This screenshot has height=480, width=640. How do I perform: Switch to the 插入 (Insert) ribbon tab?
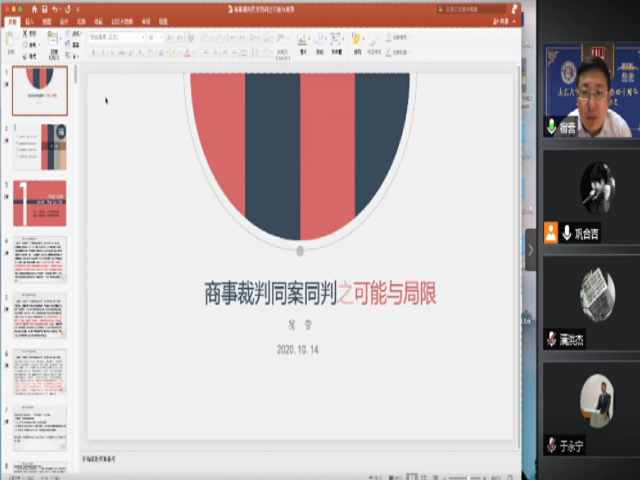29,20
